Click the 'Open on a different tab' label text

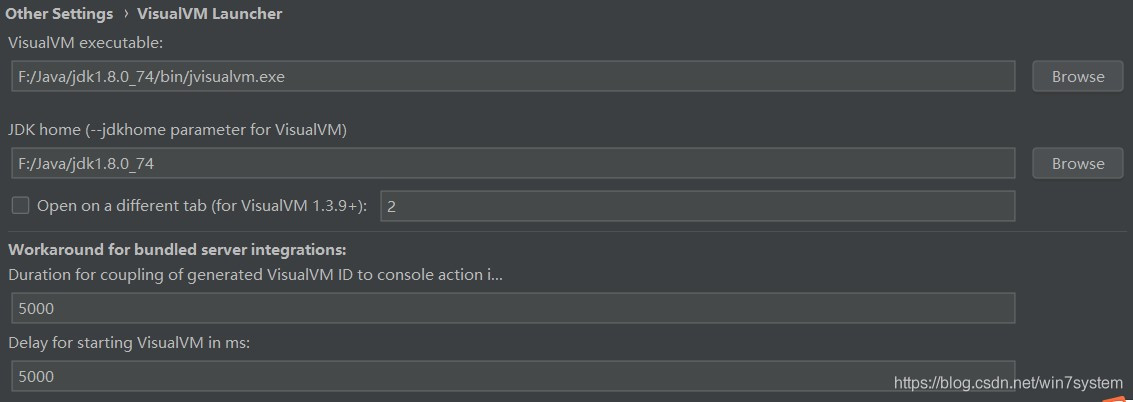202,206
